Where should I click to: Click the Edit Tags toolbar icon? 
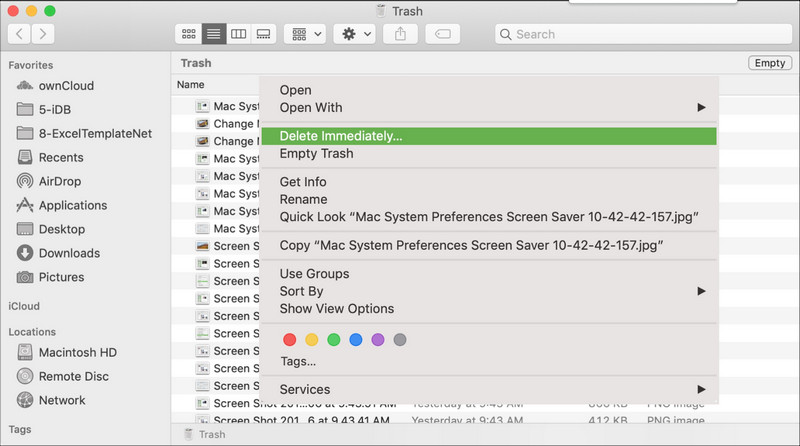point(443,34)
